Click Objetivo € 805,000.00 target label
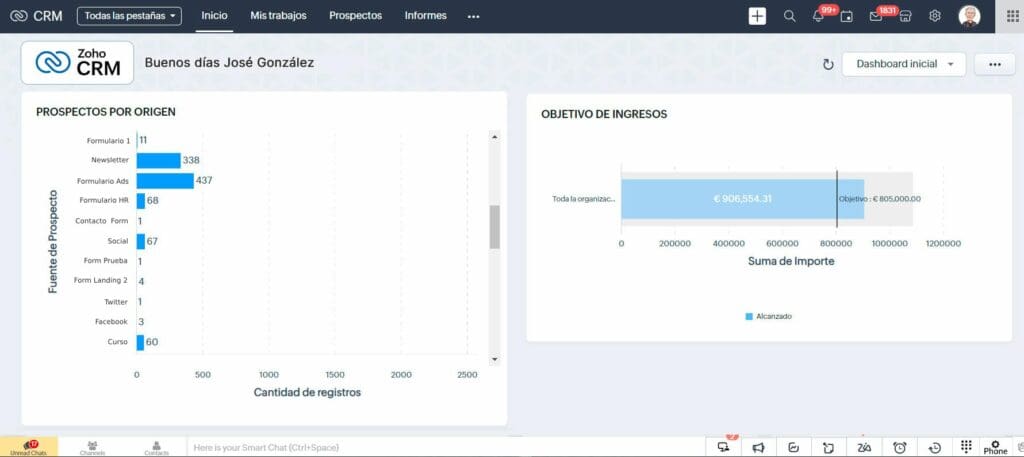The height and width of the screenshot is (457, 1024). point(880,199)
